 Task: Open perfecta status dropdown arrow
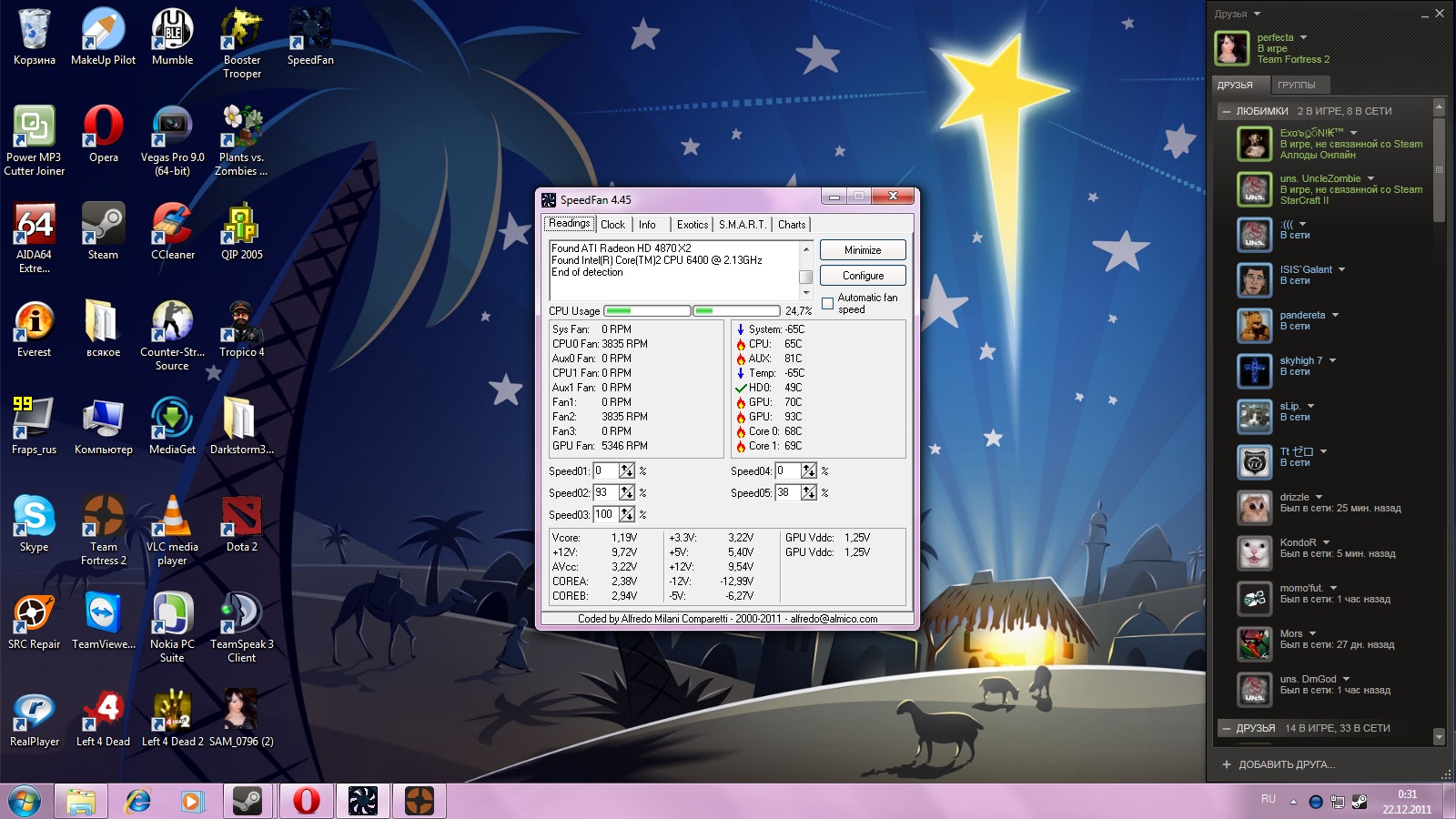point(1304,37)
